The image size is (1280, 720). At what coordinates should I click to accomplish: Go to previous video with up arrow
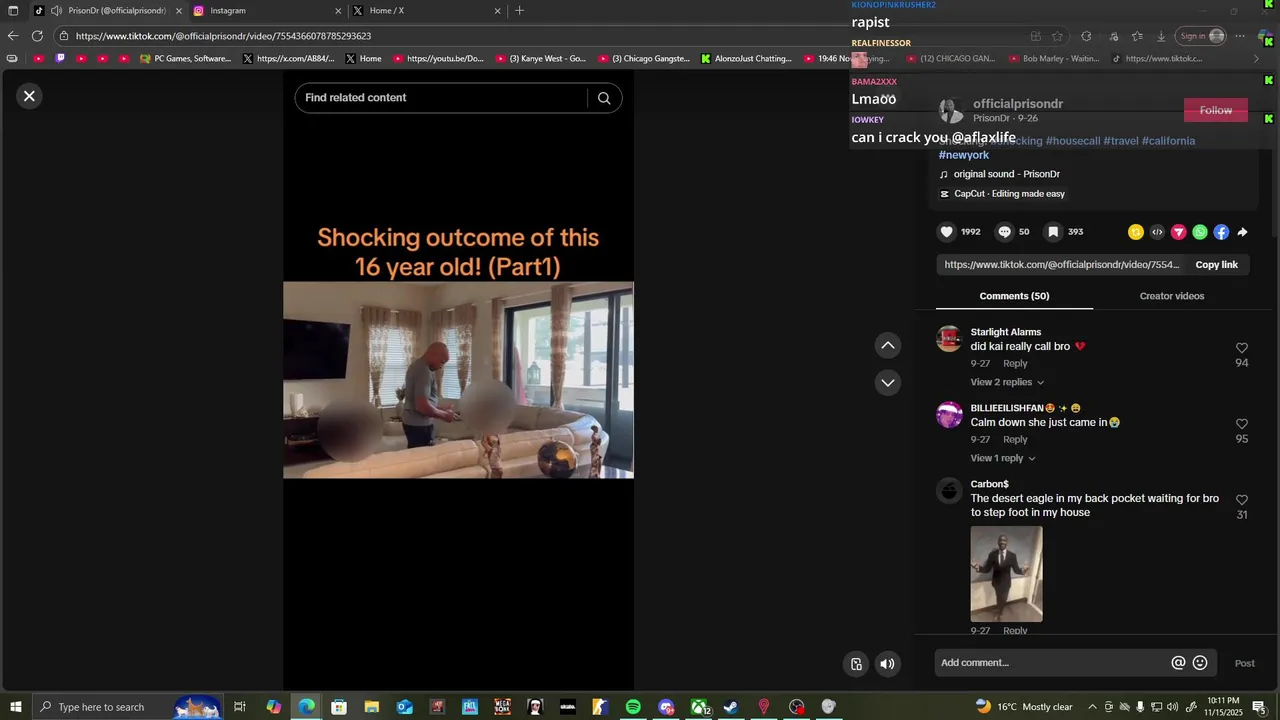click(888, 345)
